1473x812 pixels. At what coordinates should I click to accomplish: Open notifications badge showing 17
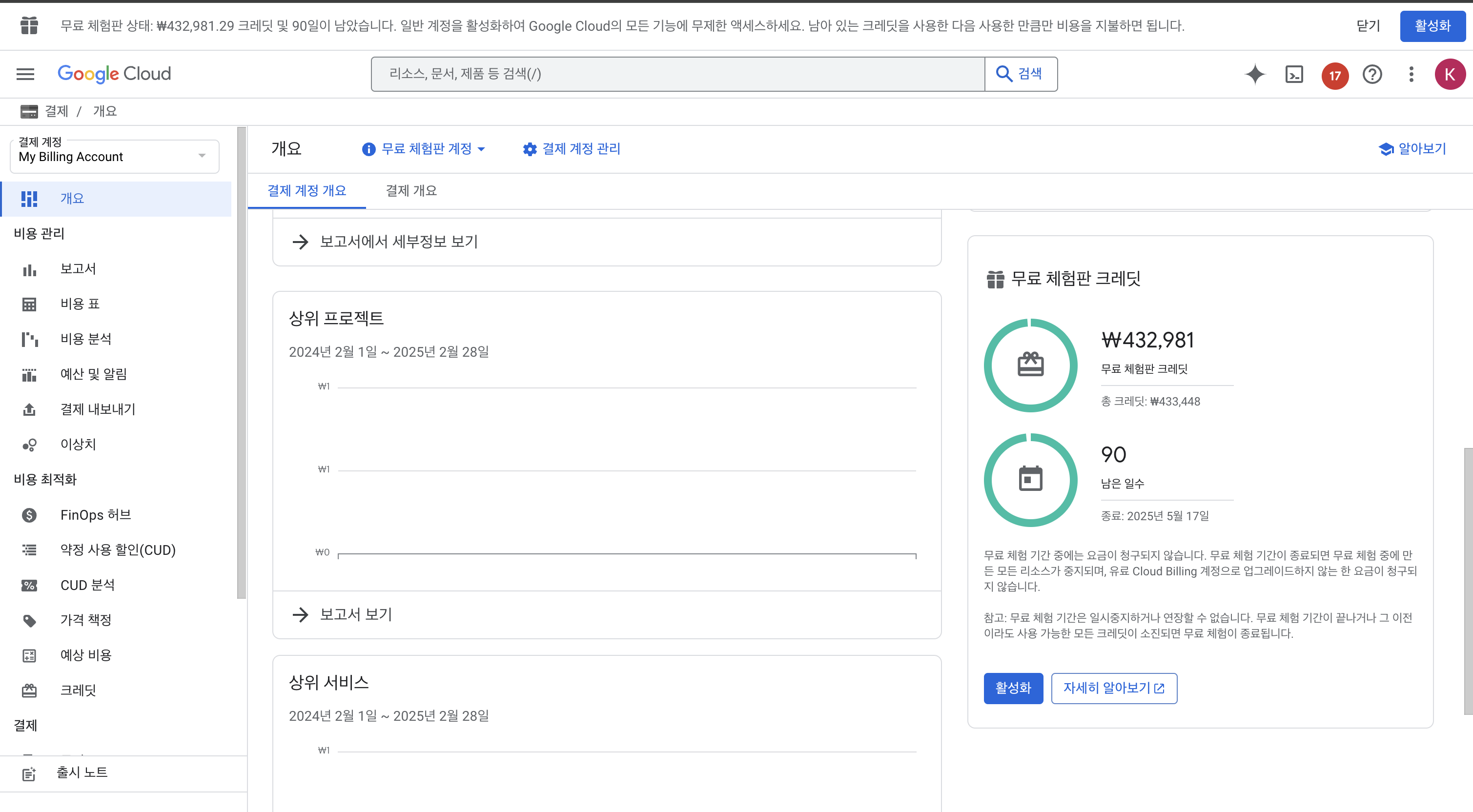pyautogui.click(x=1334, y=75)
